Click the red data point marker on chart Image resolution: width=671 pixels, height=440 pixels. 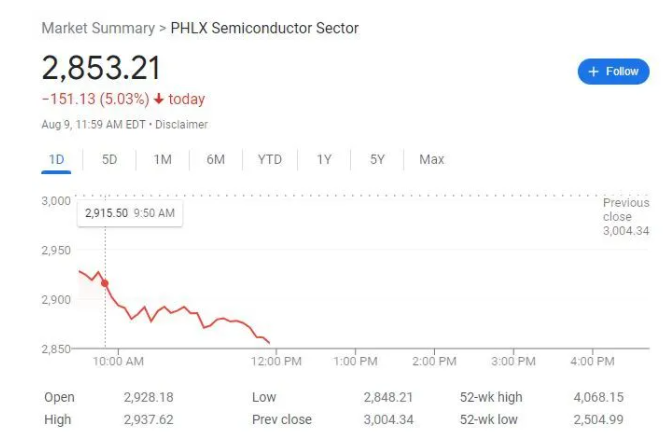105,284
